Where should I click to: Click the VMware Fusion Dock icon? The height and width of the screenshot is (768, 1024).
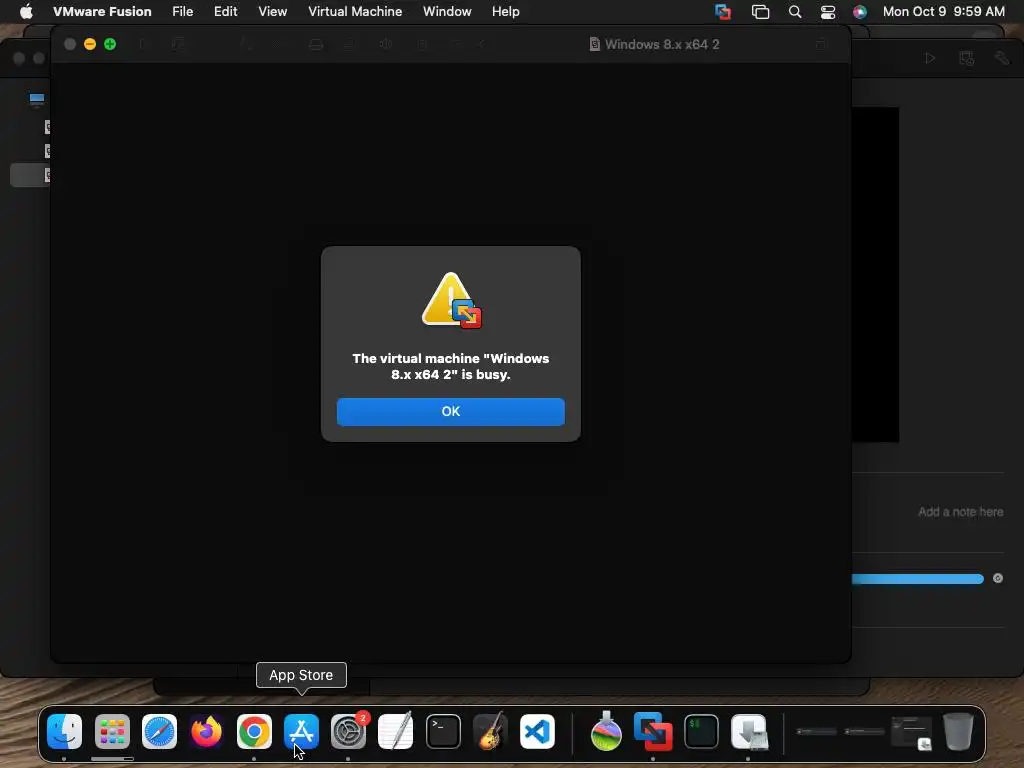click(x=653, y=731)
